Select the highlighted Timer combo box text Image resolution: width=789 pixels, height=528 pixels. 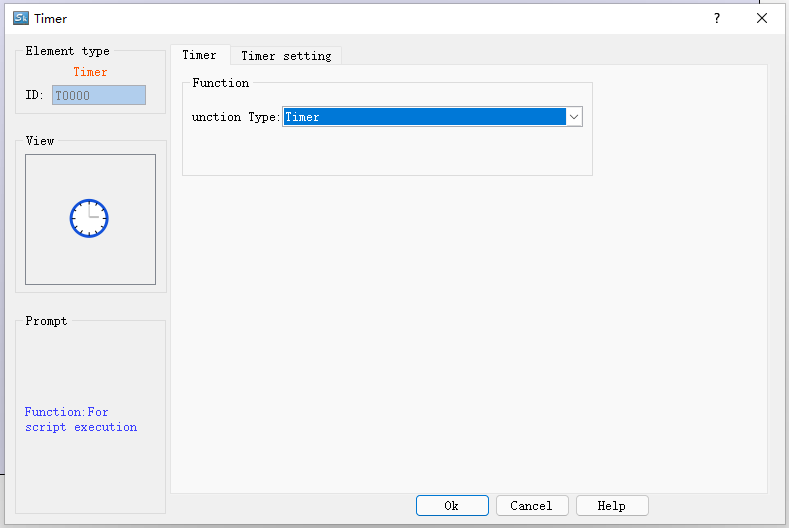coord(424,117)
